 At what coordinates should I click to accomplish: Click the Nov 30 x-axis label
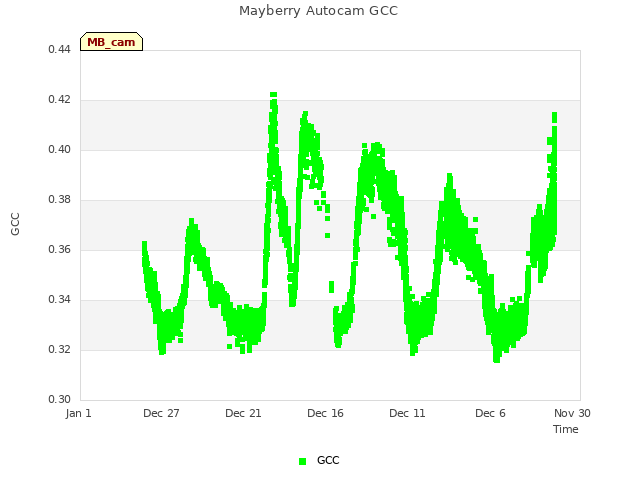(572, 413)
